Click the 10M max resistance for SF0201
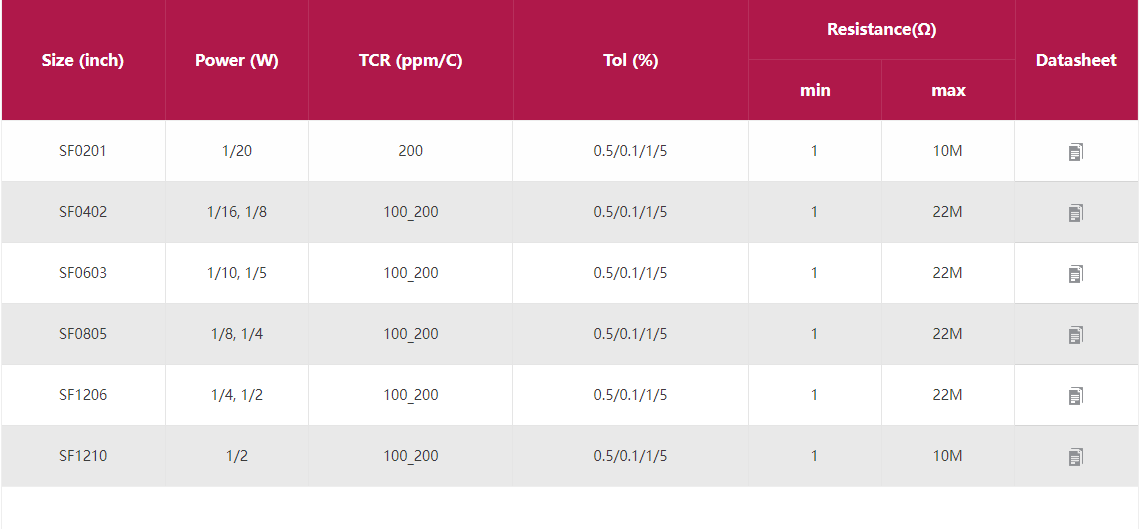1140x529 pixels. point(948,151)
